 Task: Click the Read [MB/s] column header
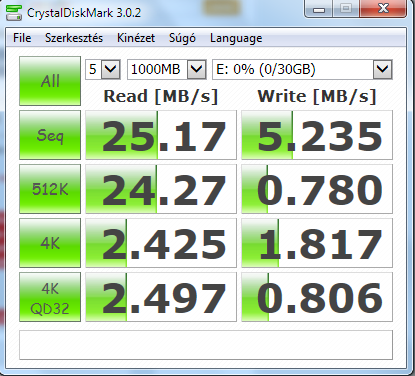click(161, 96)
